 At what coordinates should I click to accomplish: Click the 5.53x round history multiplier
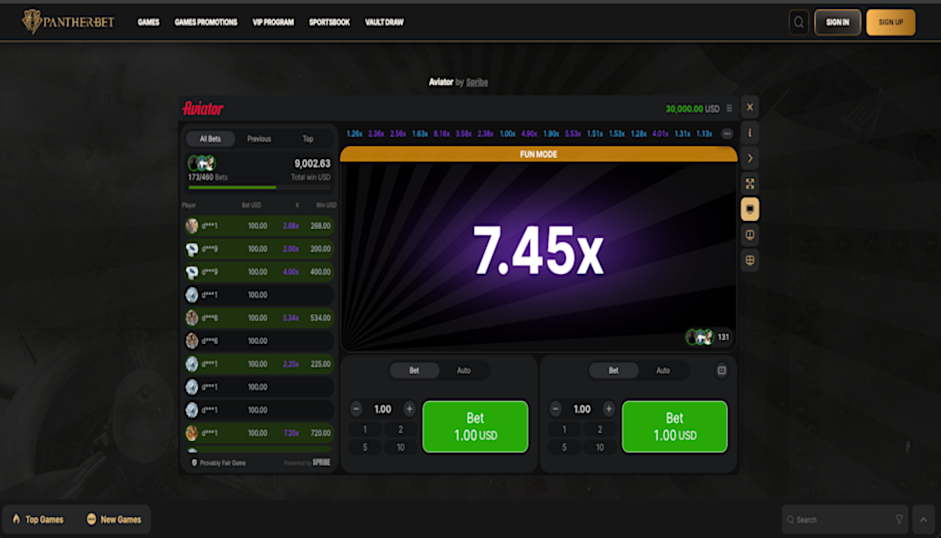click(x=573, y=134)
